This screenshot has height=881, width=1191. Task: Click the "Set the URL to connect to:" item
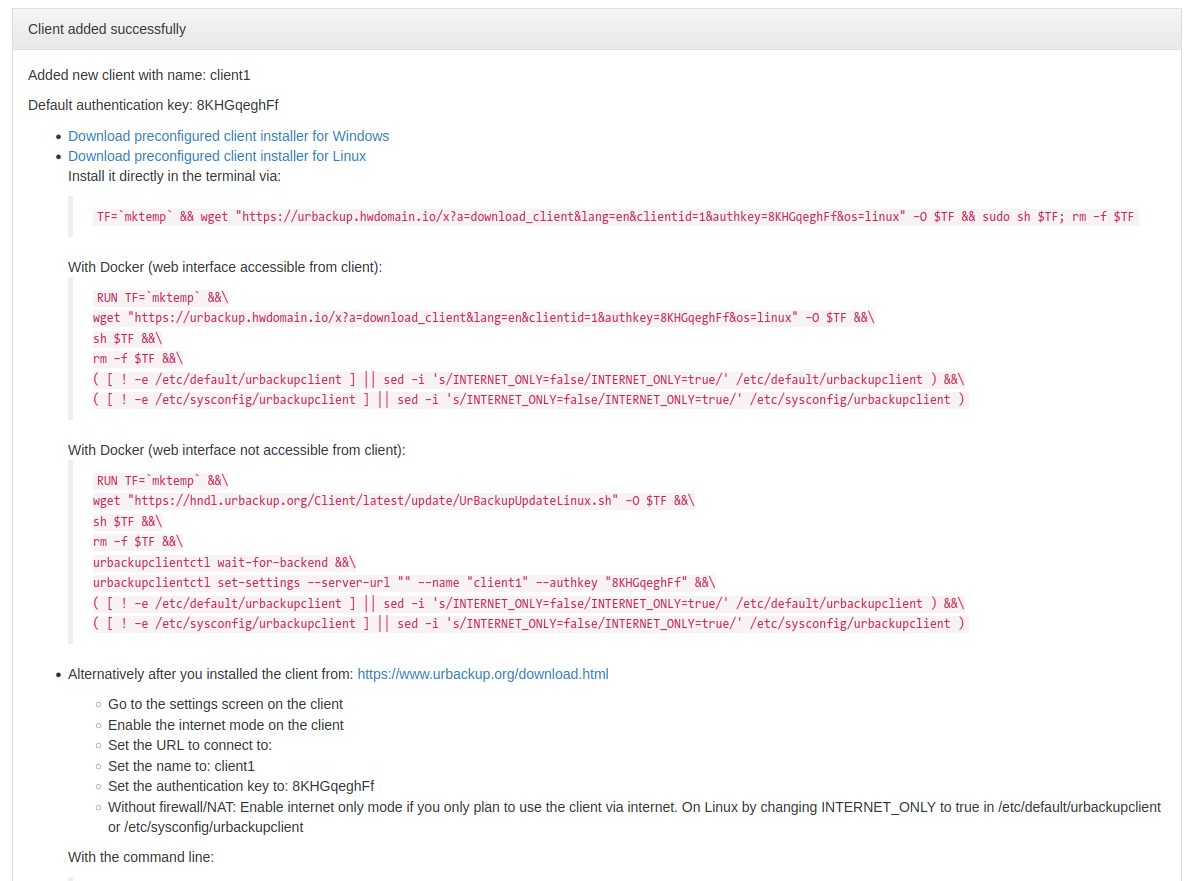click(x=190, y=745)
